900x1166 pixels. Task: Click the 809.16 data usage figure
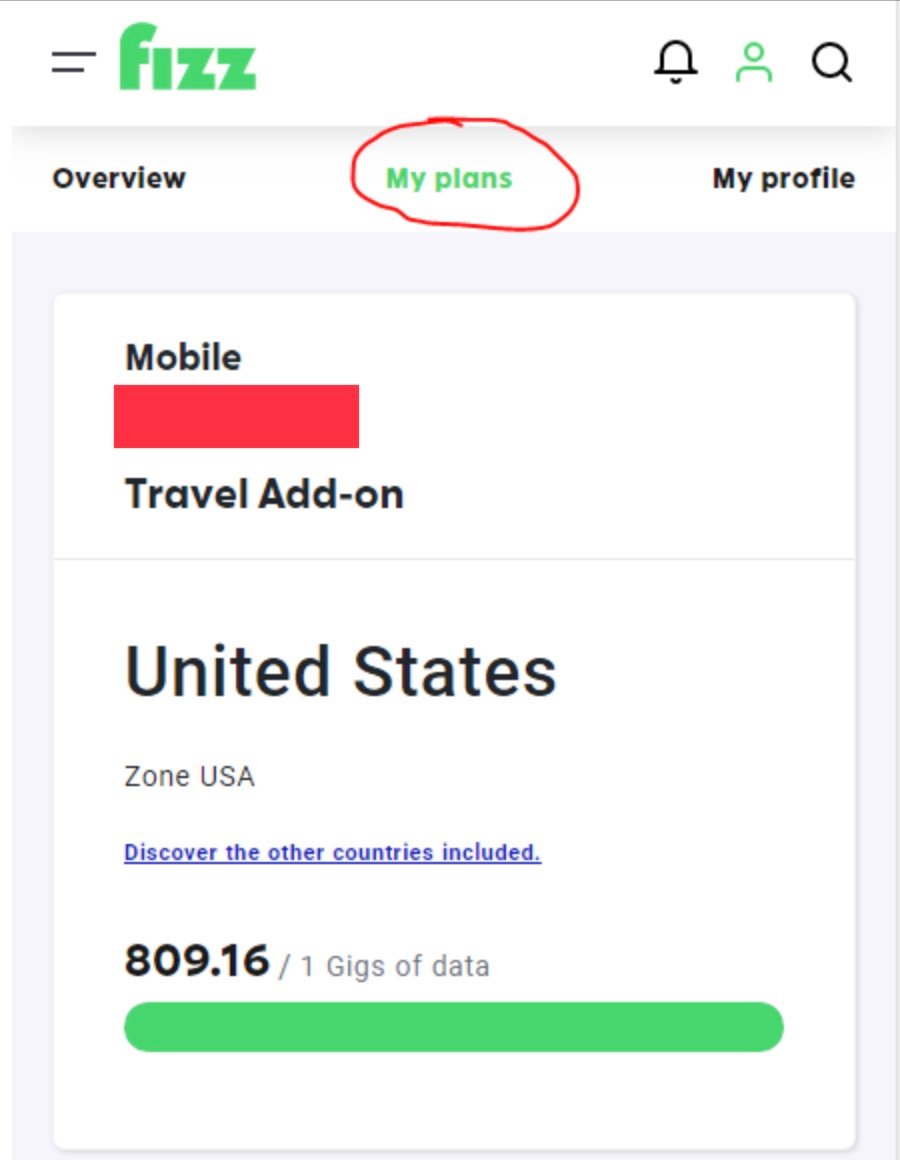click(197, 961)
